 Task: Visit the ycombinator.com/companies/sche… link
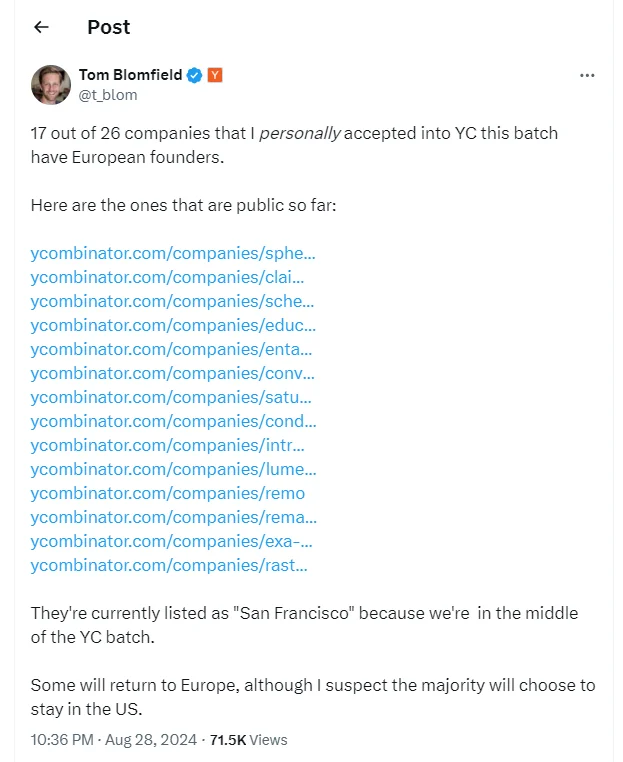(172, 301)
